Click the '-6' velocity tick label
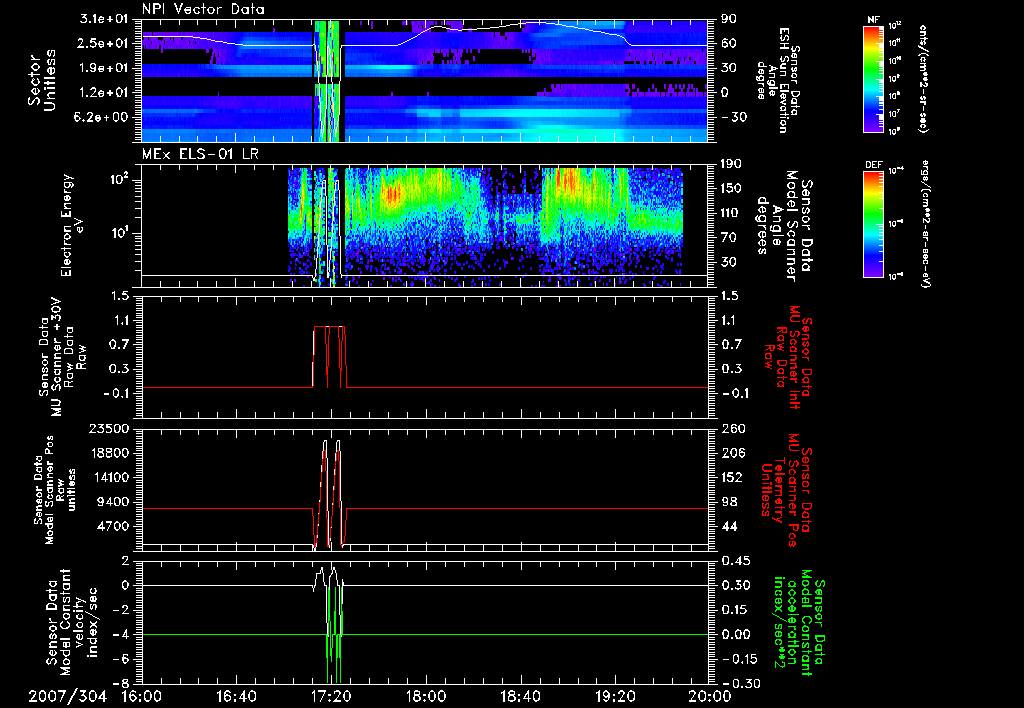The height and width of the screenshot is (708, 1024). point(121,659)
